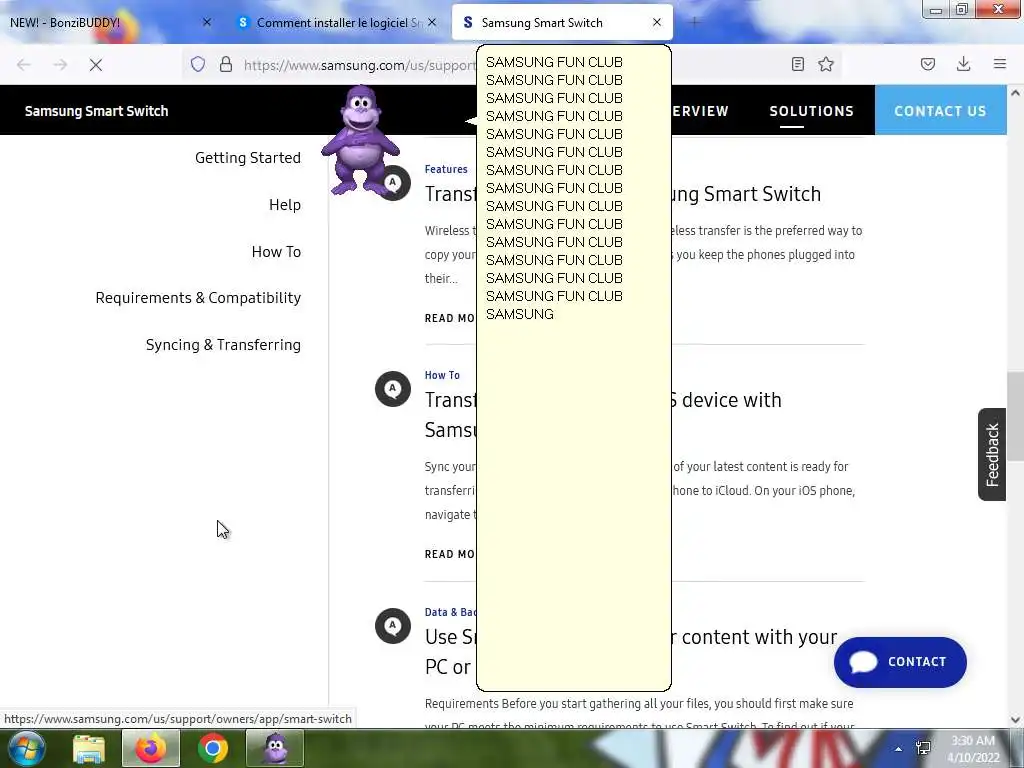Click the scrollbar down arrow
Image resolution: width=1024 pixels, height=768 pixels.
point(1015,719)
